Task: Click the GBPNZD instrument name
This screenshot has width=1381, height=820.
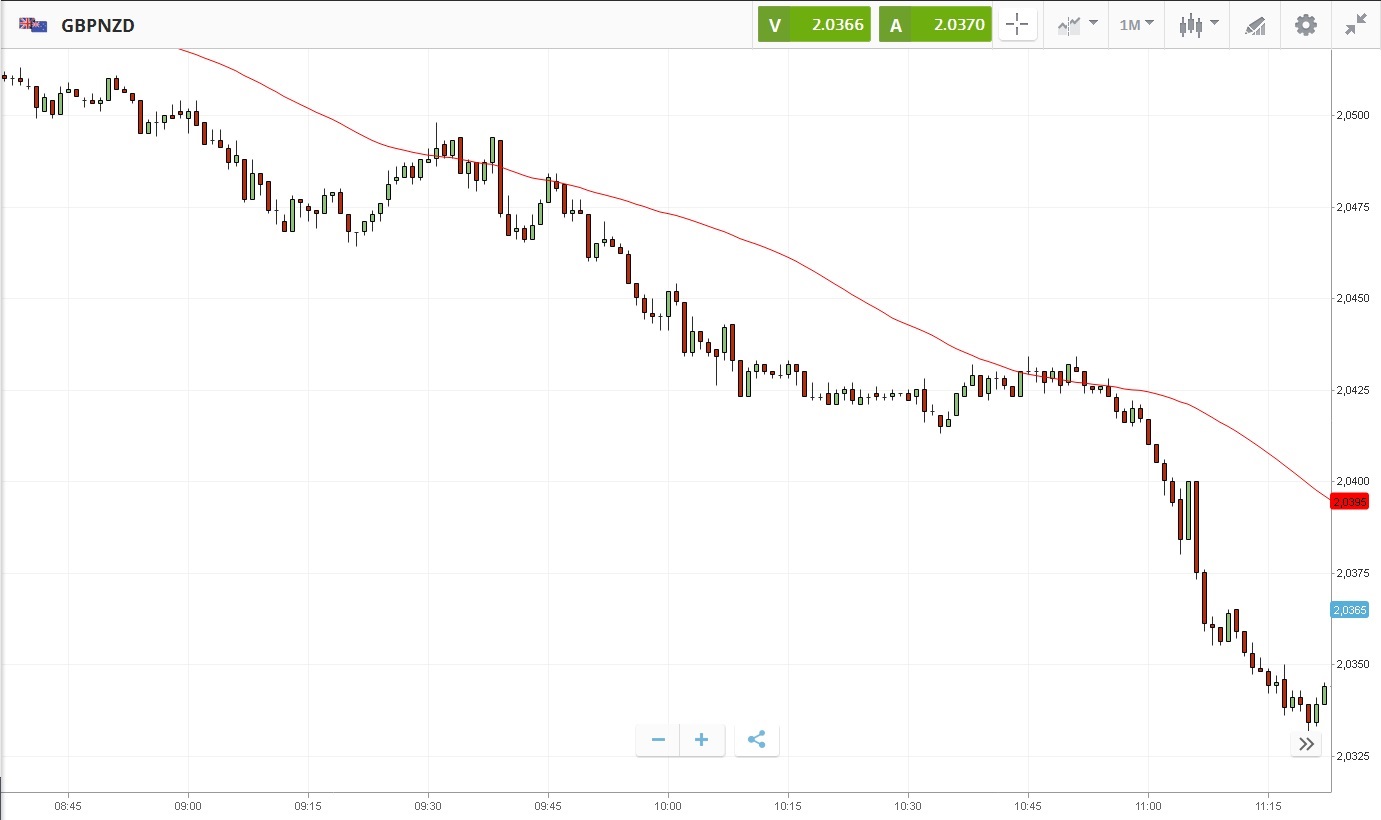Action: [x=98, y=26]
